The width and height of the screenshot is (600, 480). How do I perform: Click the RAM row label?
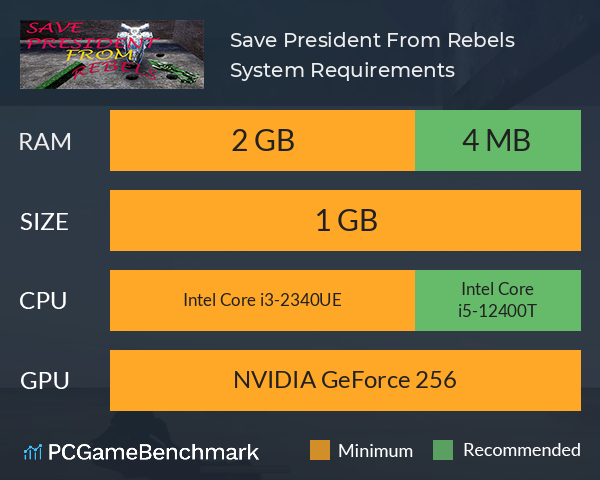click(45, 142)
